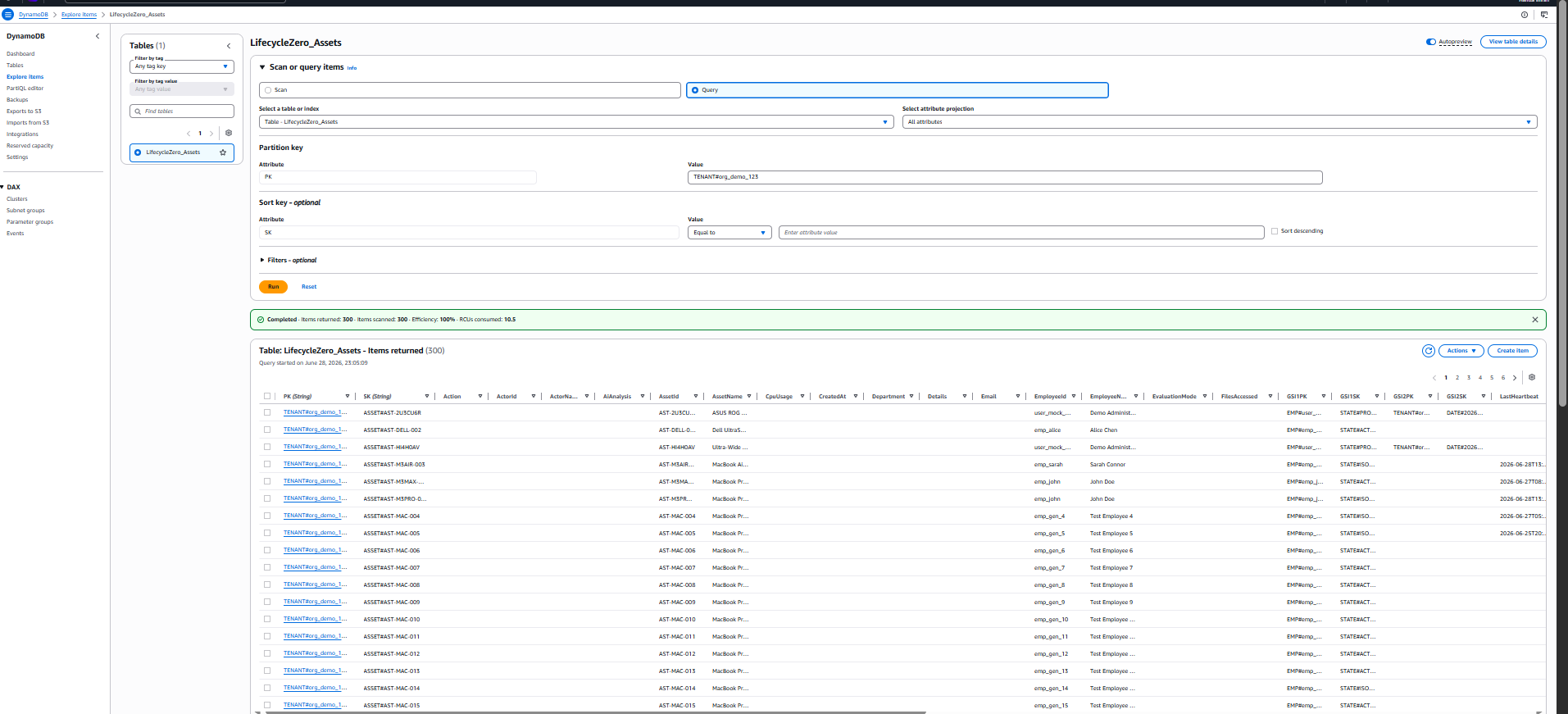Click the Reset button
Image resolution: width=1568 pixels, height=714 pixels.
(x=309, y=287)
